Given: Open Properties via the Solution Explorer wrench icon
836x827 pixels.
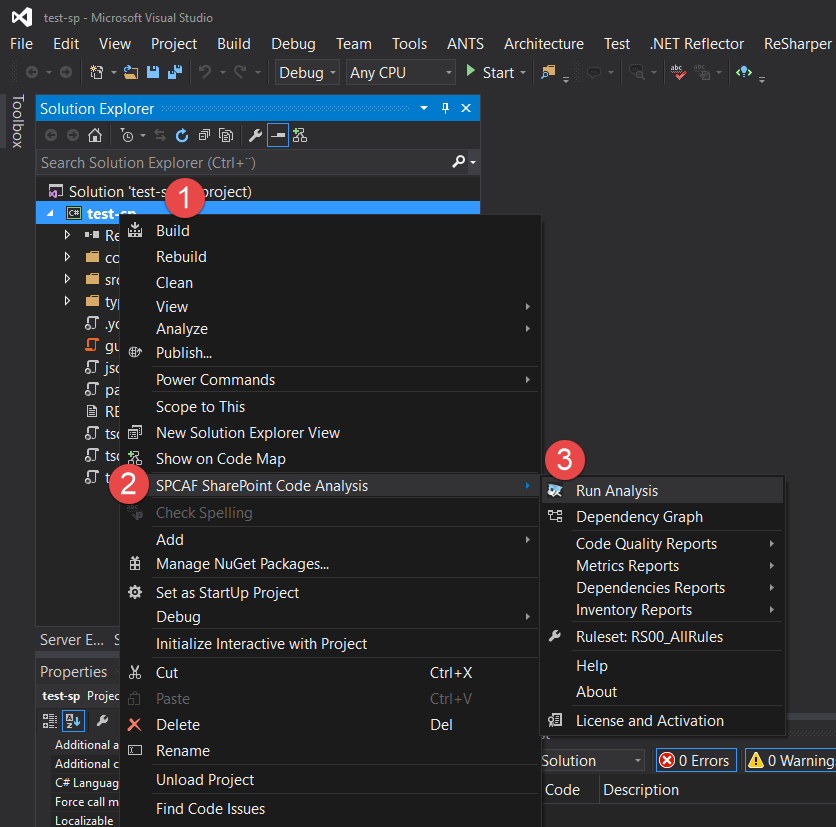Looking at the screenshot, I should click(255, 135).
